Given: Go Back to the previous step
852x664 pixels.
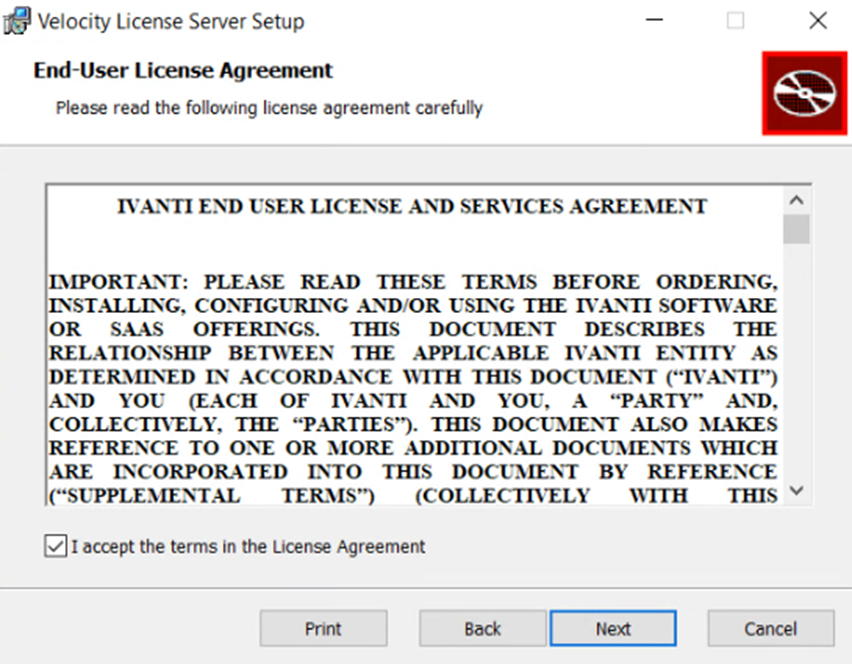Looking at the screenshot, I should (x=482, y=628).
